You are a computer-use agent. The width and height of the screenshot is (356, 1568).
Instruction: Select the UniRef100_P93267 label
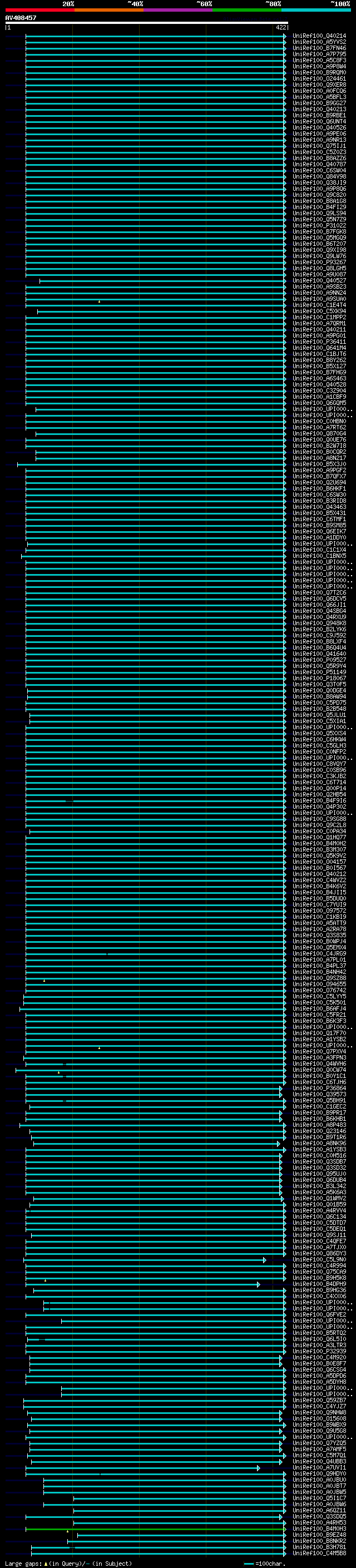(319, 263)
